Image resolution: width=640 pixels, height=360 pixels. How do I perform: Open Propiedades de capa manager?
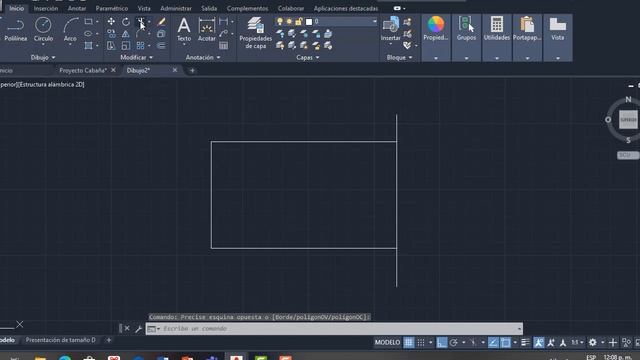pos(256,33)
